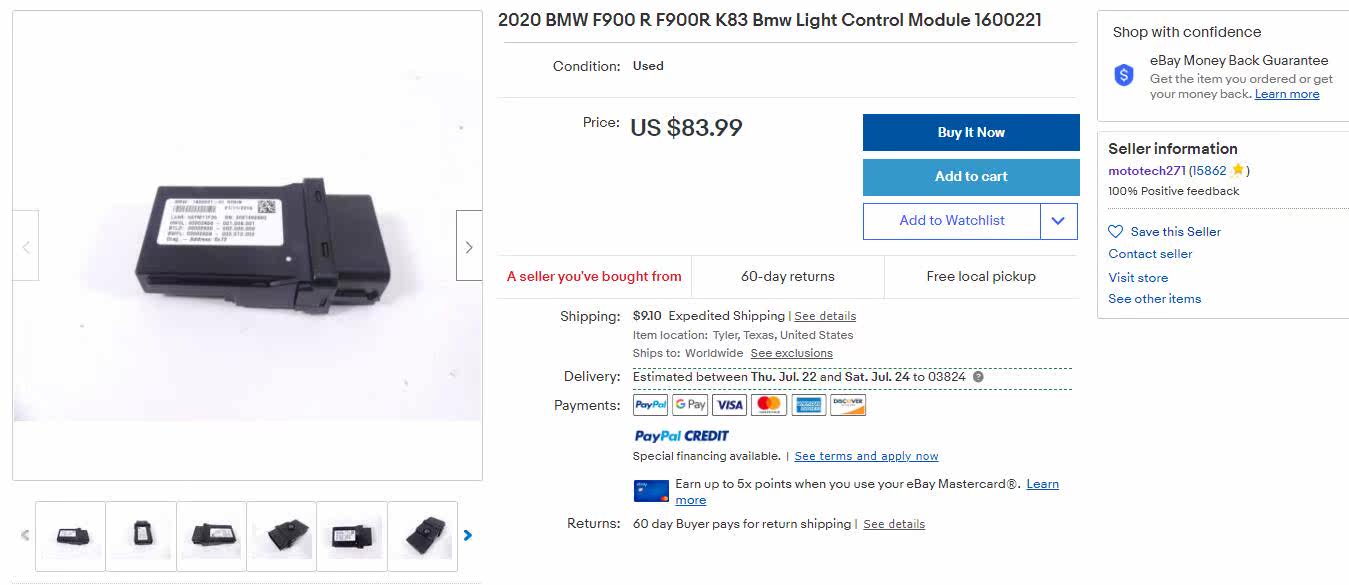Open See terms and apply now link

(x=866, y=456)
